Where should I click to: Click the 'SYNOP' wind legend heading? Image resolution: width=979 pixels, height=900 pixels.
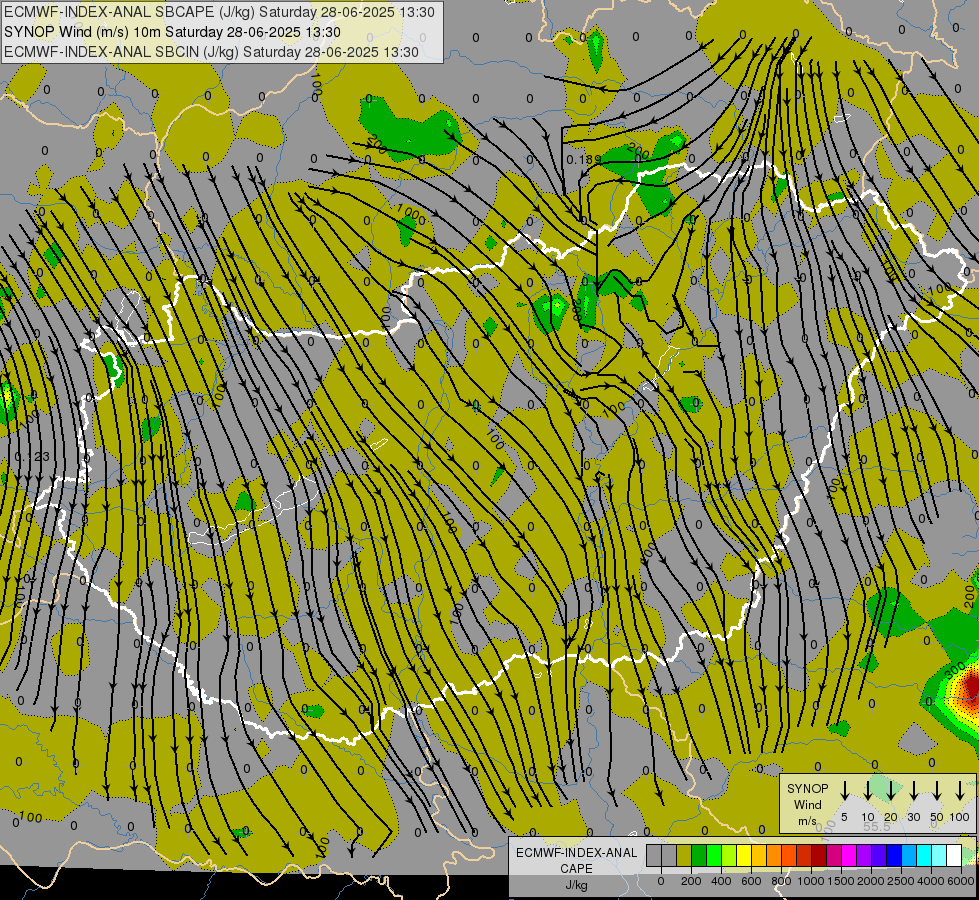click(807, 788)
